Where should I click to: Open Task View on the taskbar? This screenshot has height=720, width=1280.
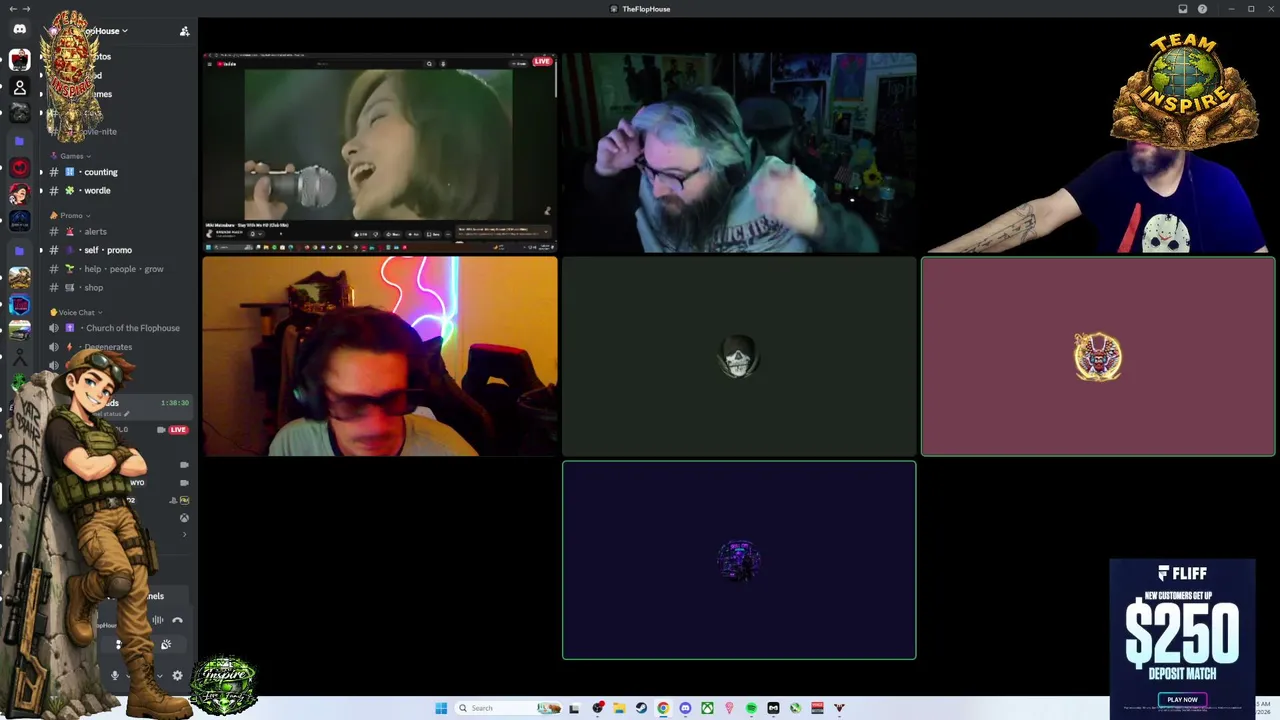click(575, 708)
